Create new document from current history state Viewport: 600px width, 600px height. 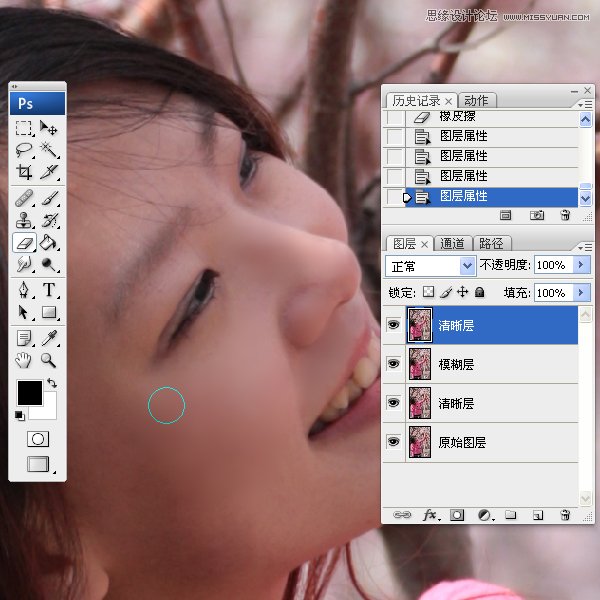click(x=505, y=215)
